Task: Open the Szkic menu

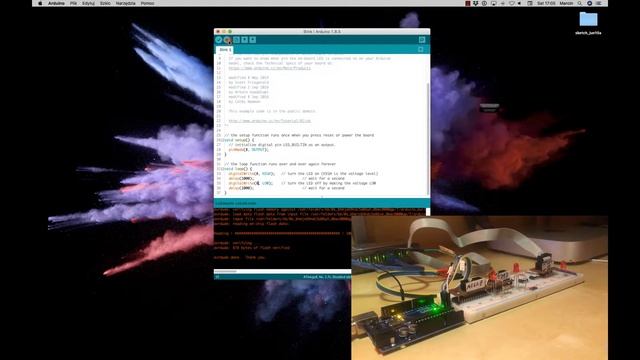Action: coord(105,3)
